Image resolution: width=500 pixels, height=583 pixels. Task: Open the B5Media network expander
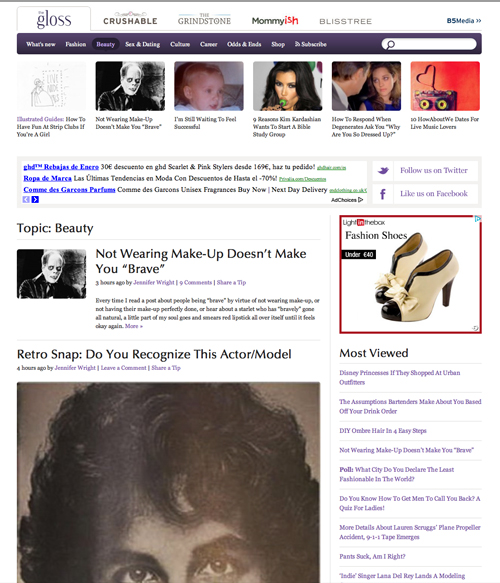pos(464,21)
